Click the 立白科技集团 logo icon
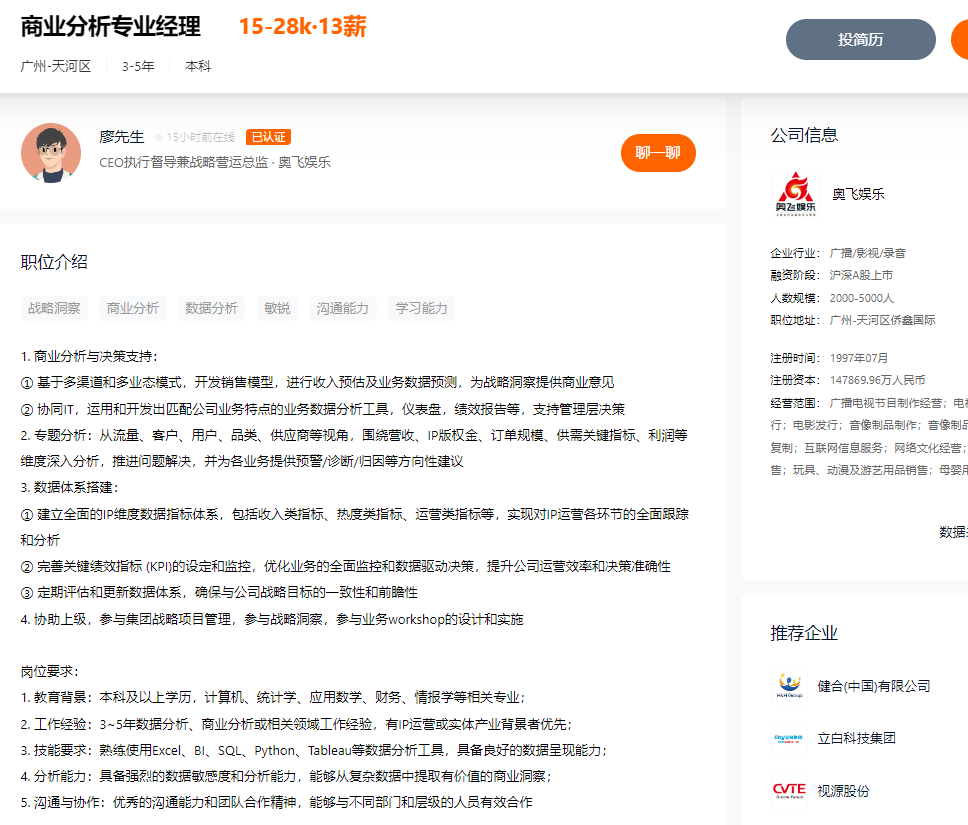The width and height of the screenshot is (968, 825). click(789, 738)
